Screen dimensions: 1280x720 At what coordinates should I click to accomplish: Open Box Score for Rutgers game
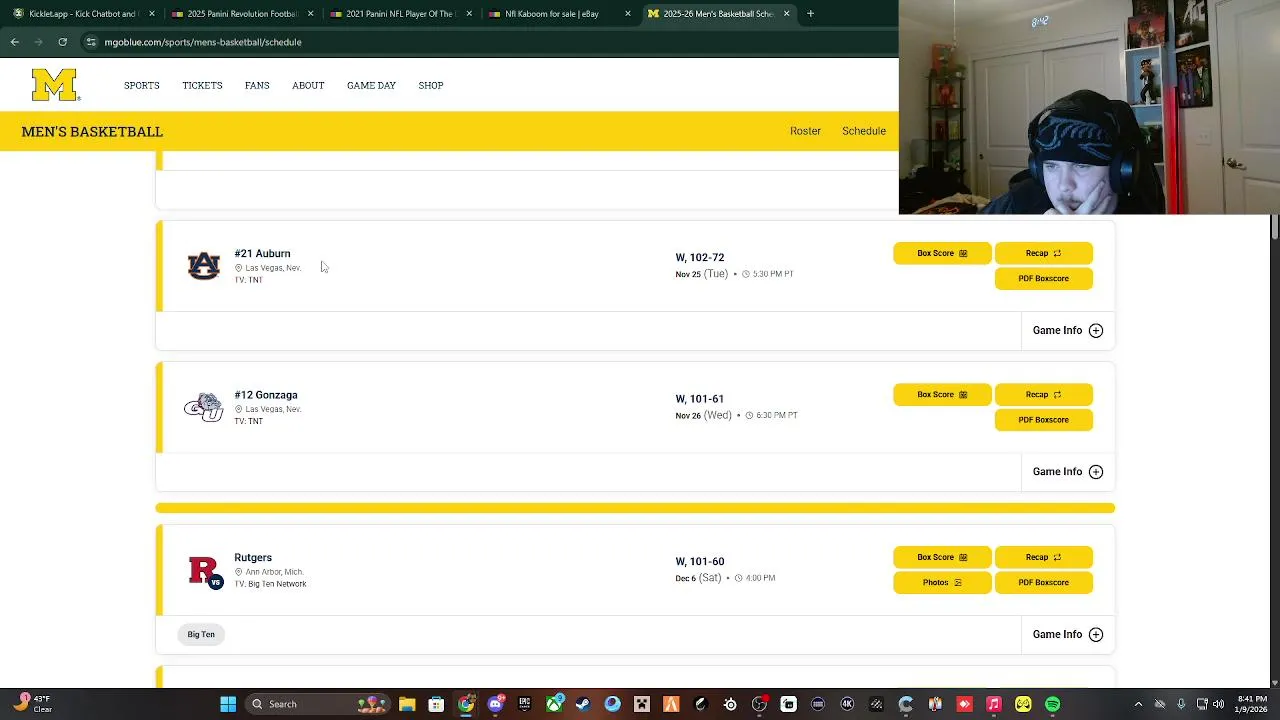(x=942, y=557)
